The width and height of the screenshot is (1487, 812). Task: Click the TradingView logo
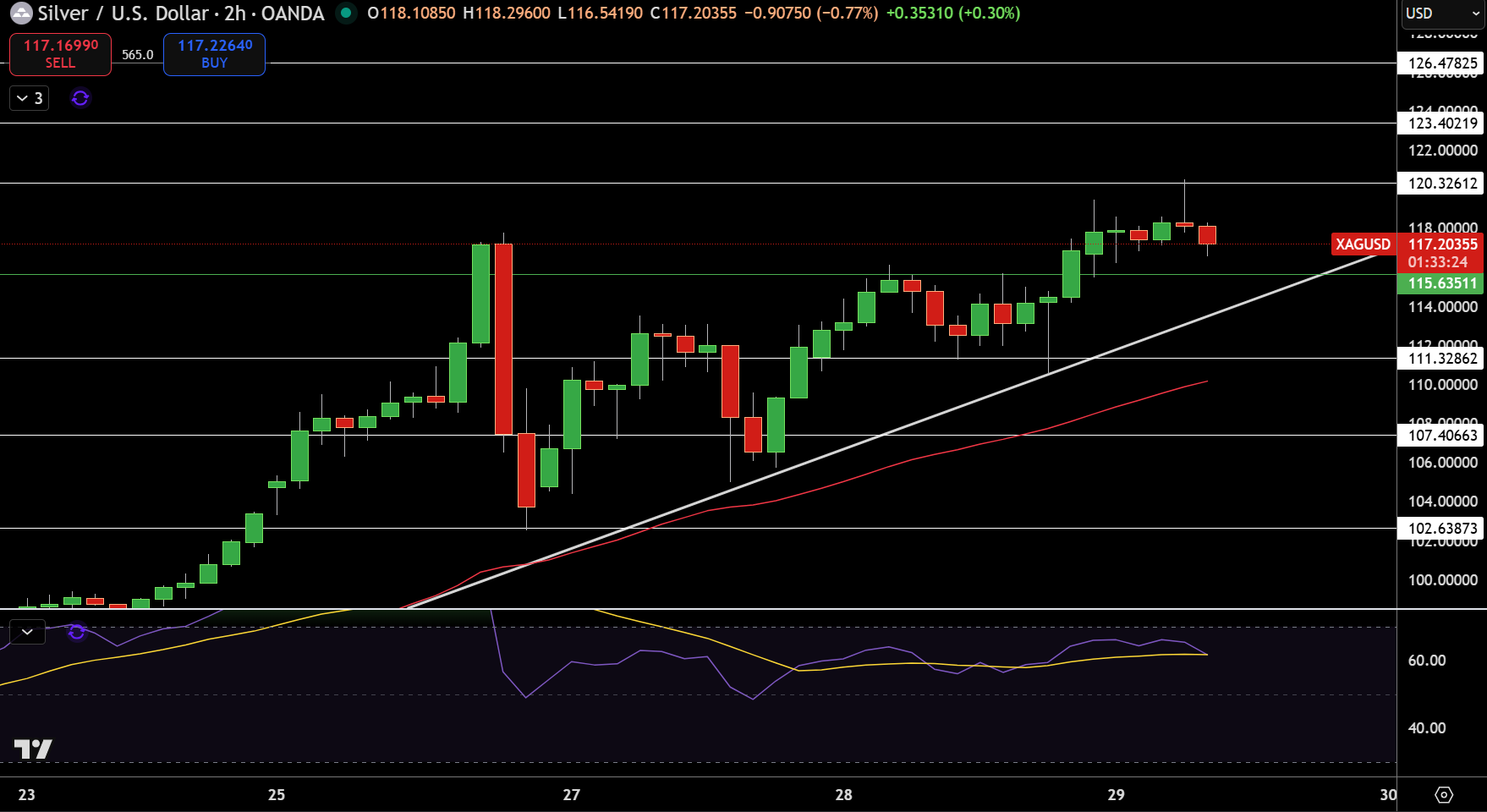[33, 749]
